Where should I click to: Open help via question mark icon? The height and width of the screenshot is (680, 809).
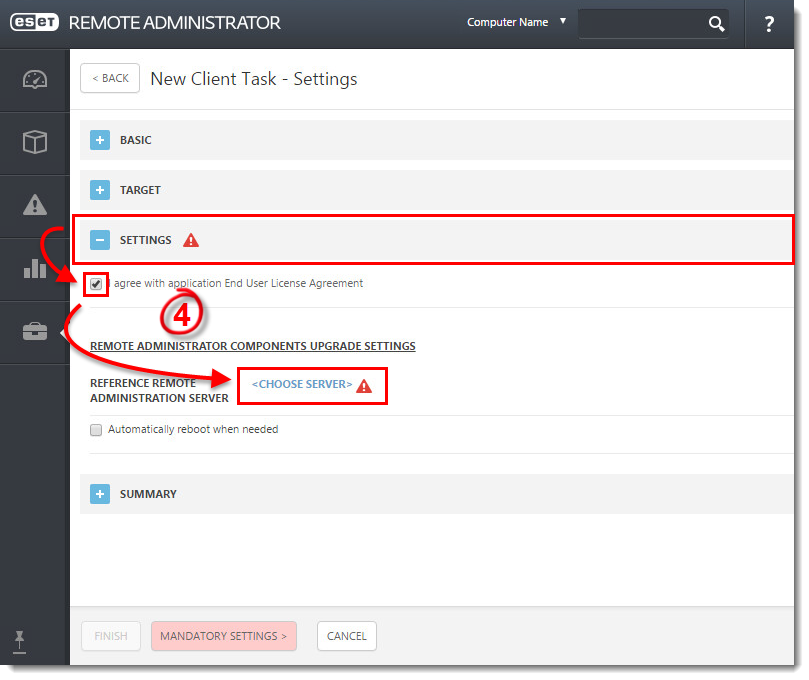point(769,24)
